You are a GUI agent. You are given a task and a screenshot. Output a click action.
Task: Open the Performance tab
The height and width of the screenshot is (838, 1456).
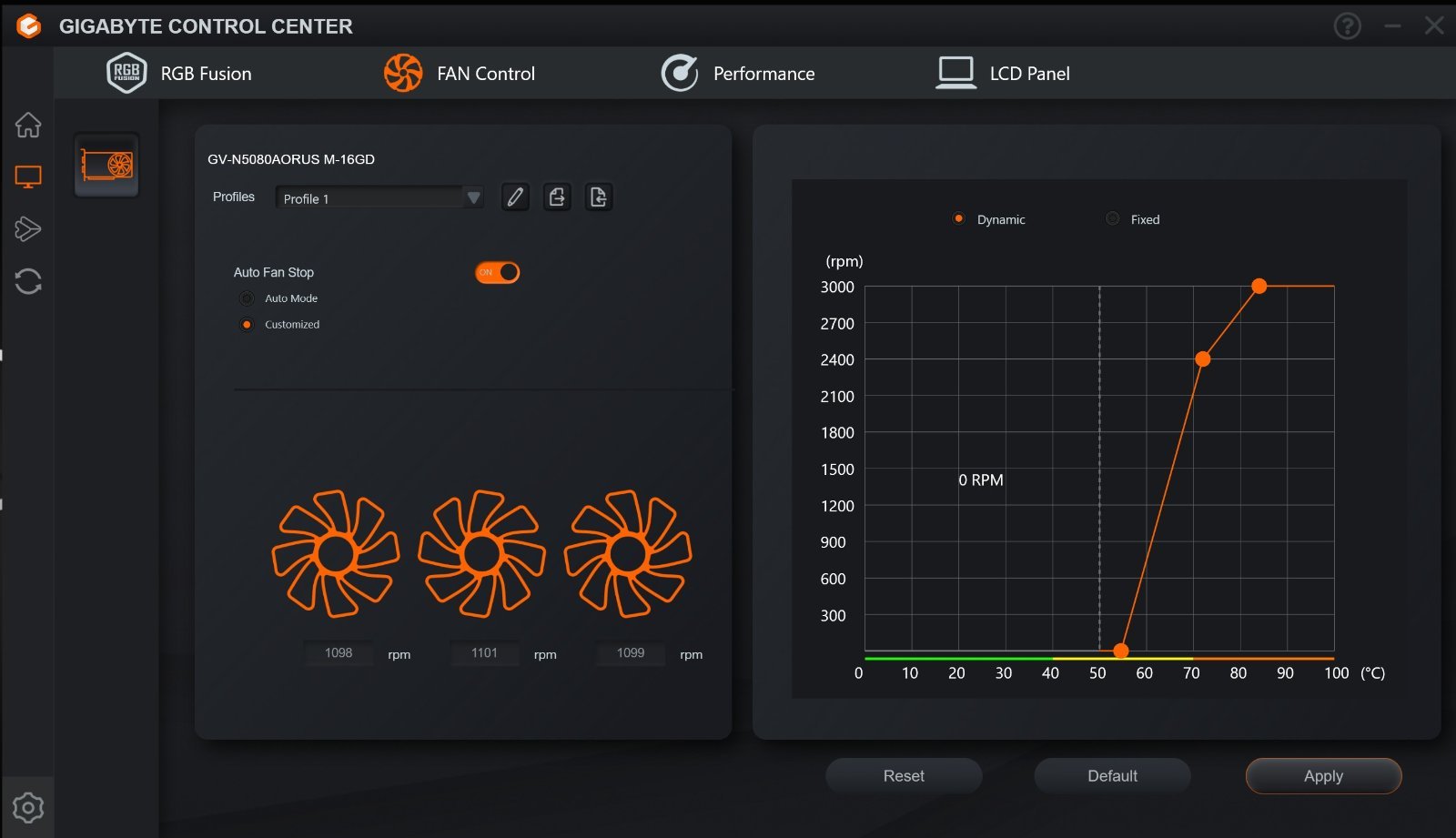[x=738, y=74]
